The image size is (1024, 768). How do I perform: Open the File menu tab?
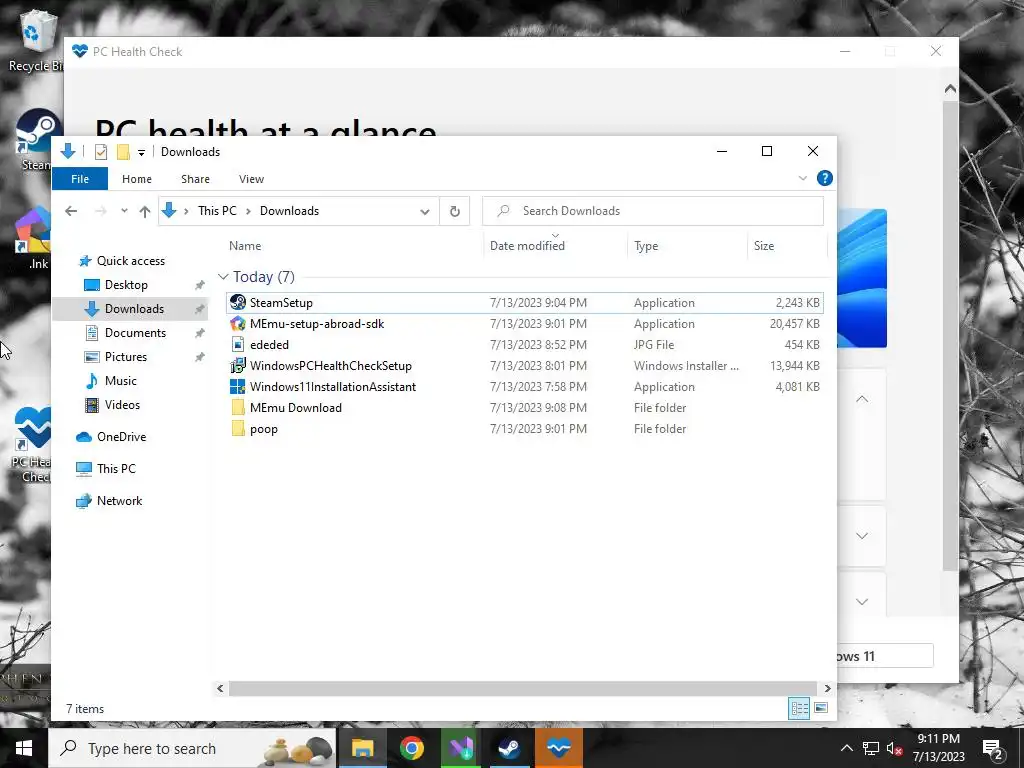click(x=80, y=179)
